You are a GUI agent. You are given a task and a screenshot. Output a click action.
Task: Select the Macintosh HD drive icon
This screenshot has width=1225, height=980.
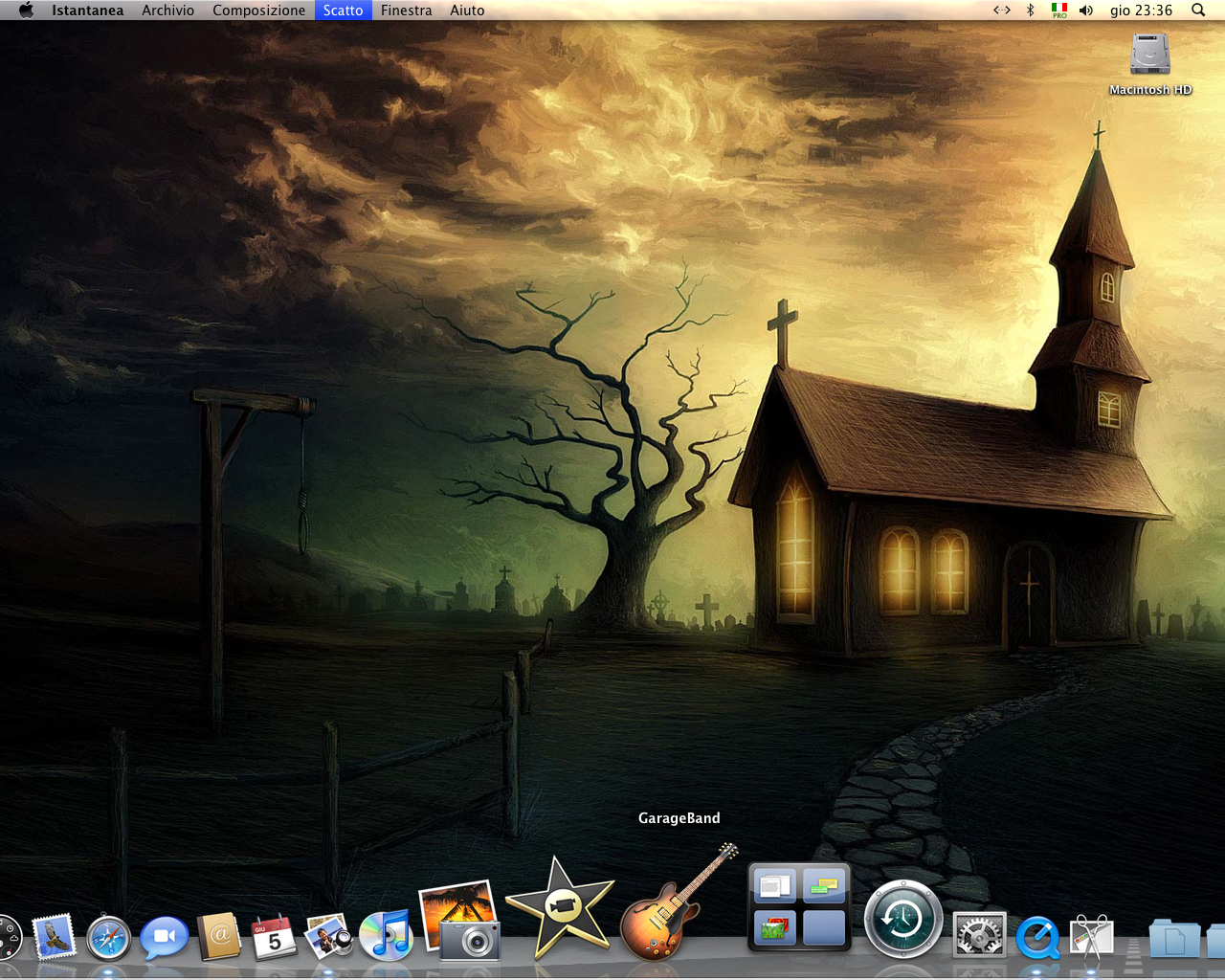pos(1150,55)
